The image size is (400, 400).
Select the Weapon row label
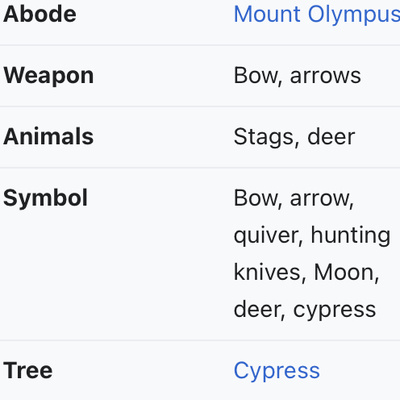49,76
